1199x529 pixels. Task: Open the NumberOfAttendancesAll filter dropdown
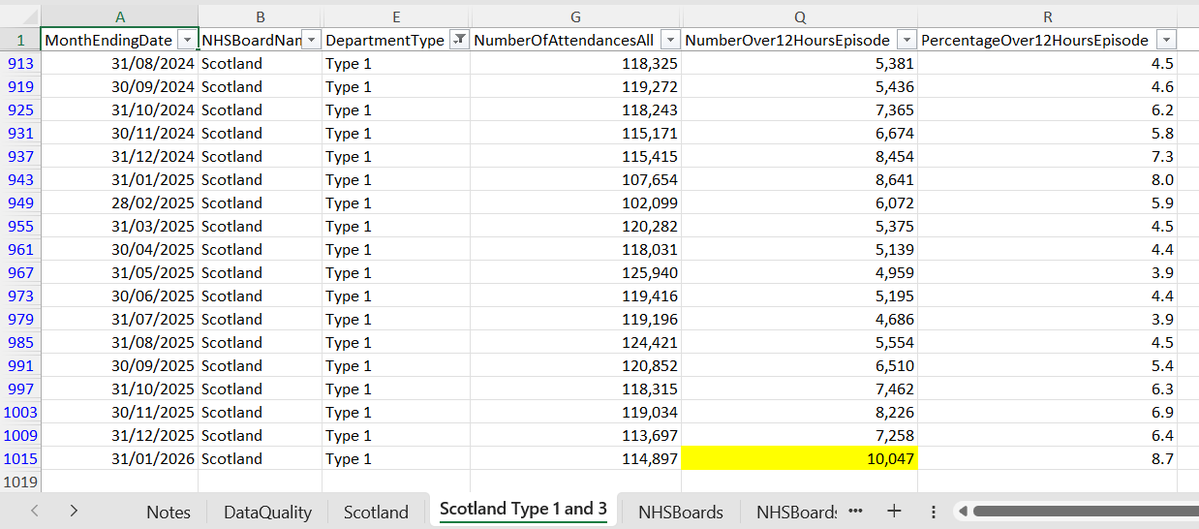click(670, 41)
